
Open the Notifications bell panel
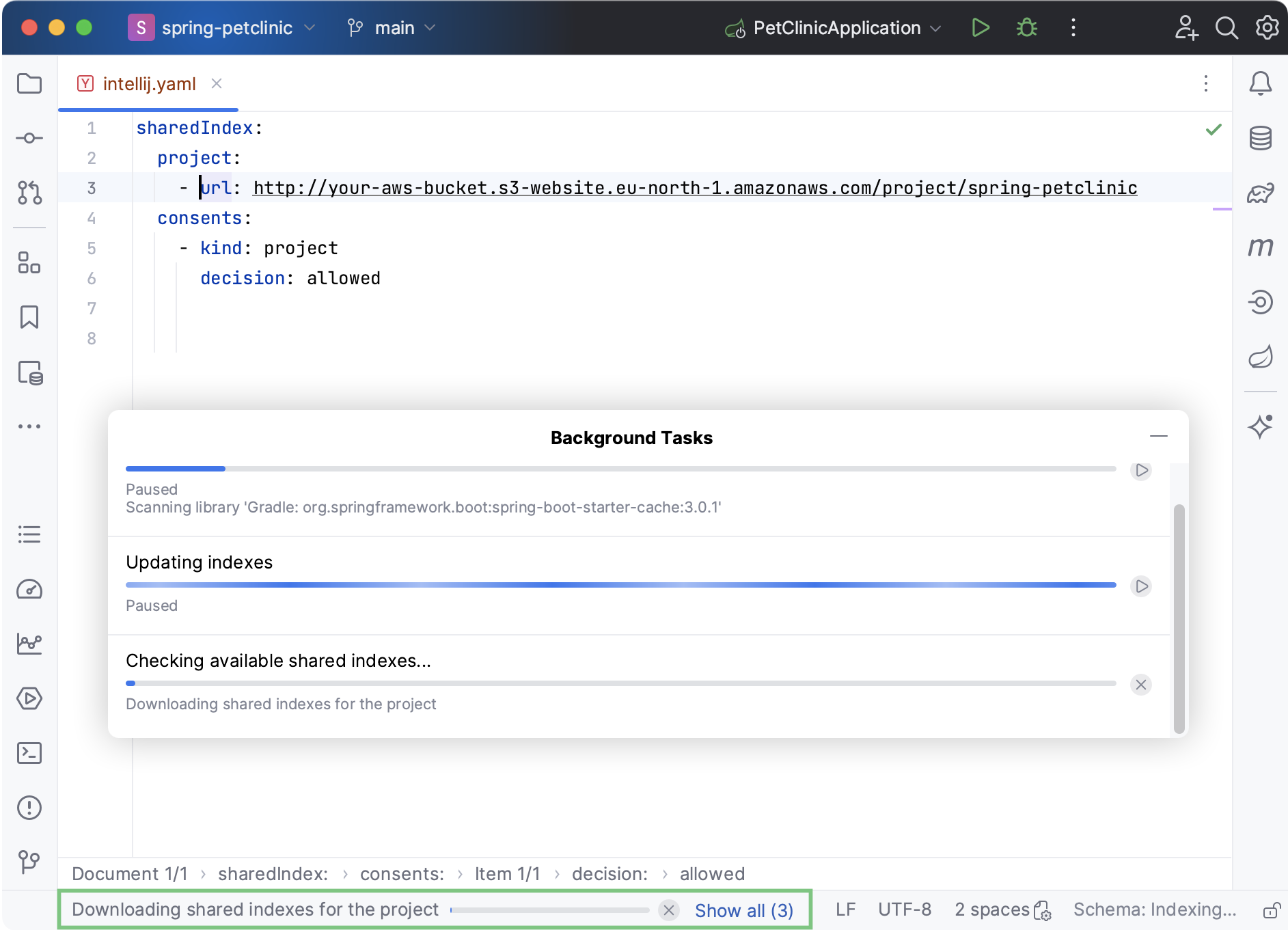pos(1261,83)
